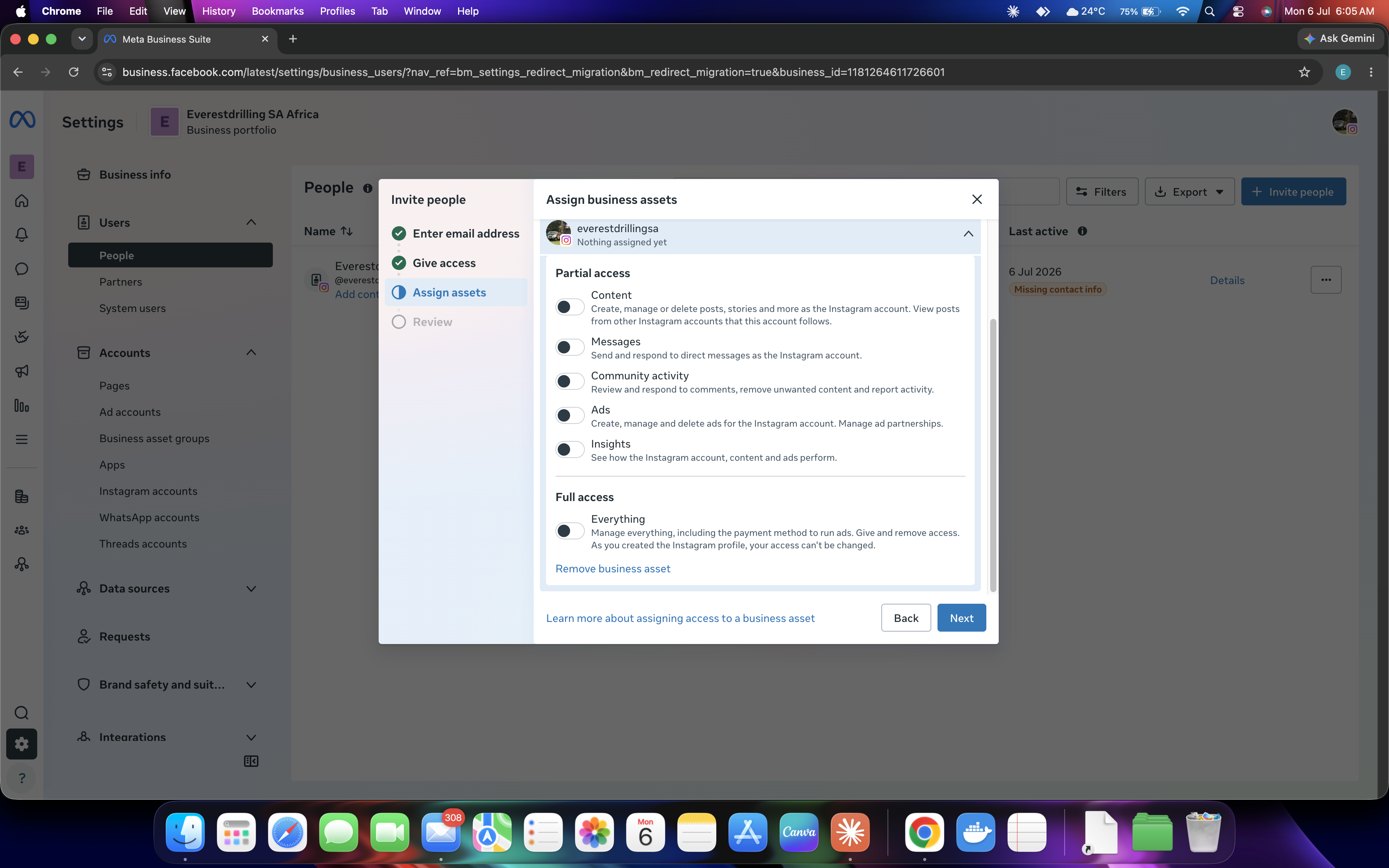Open the Export dropdown

tap(1189, 192)
